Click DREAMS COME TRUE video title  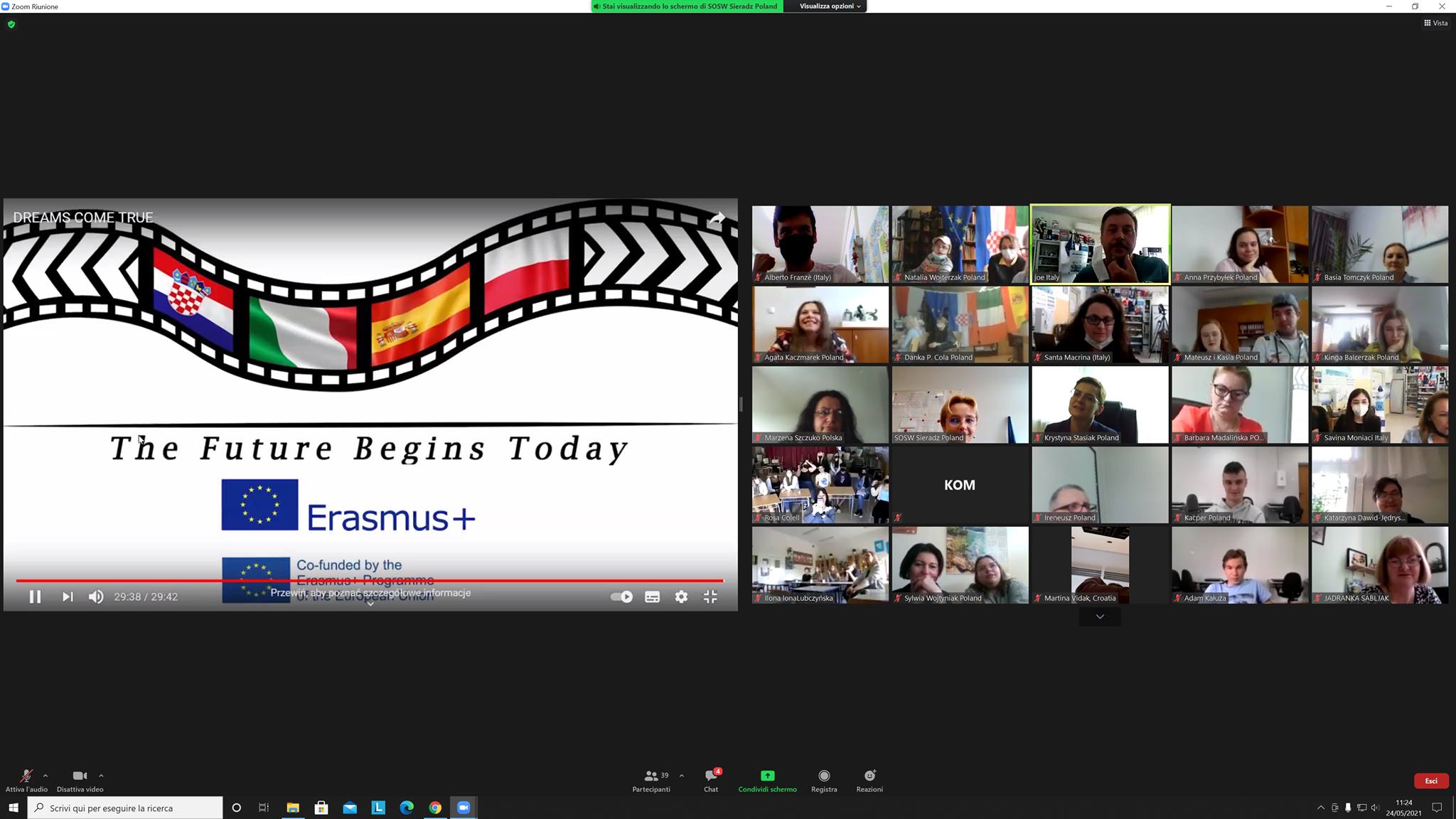point(83,218)
